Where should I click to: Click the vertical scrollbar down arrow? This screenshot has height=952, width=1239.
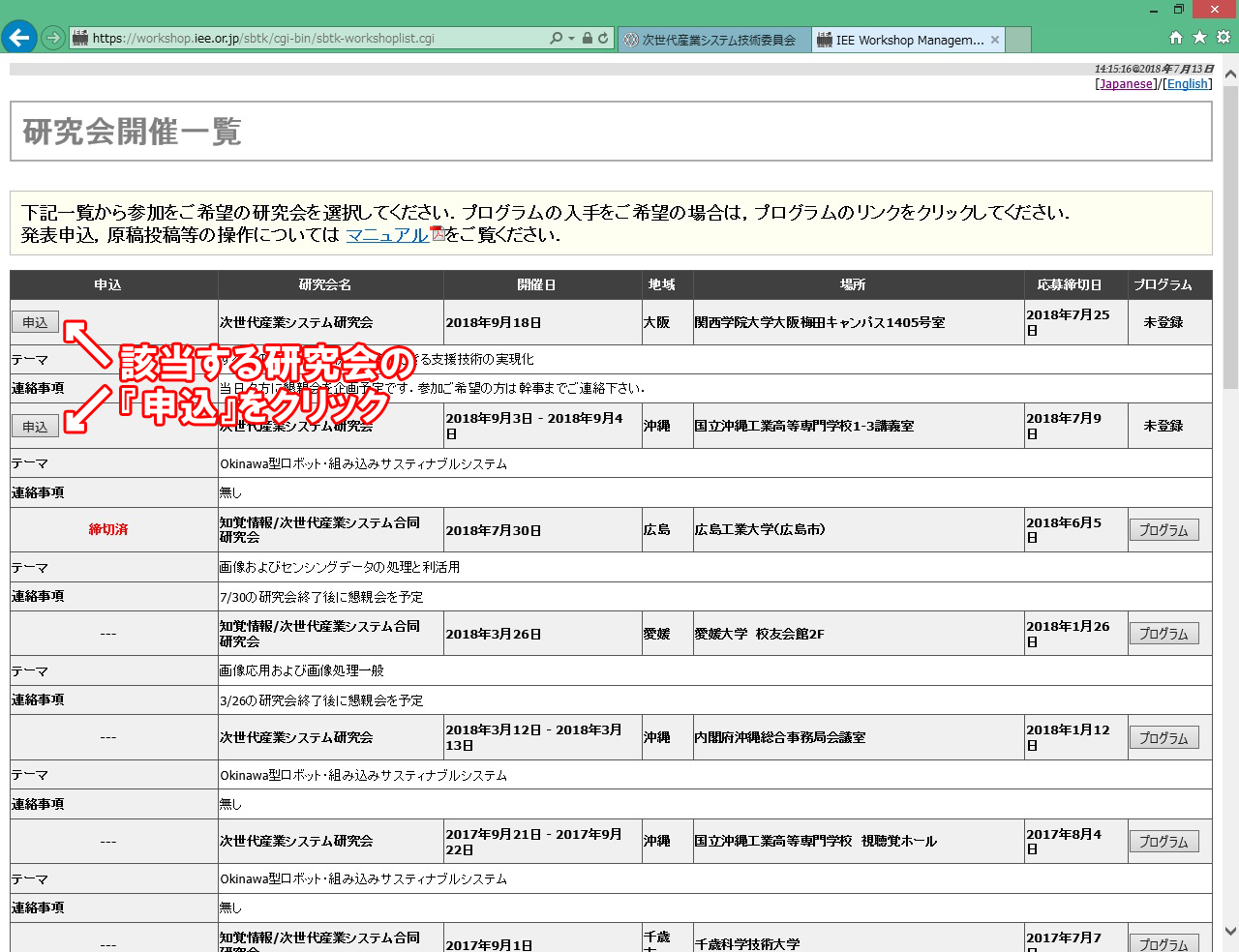click(x=1230, y=932)
